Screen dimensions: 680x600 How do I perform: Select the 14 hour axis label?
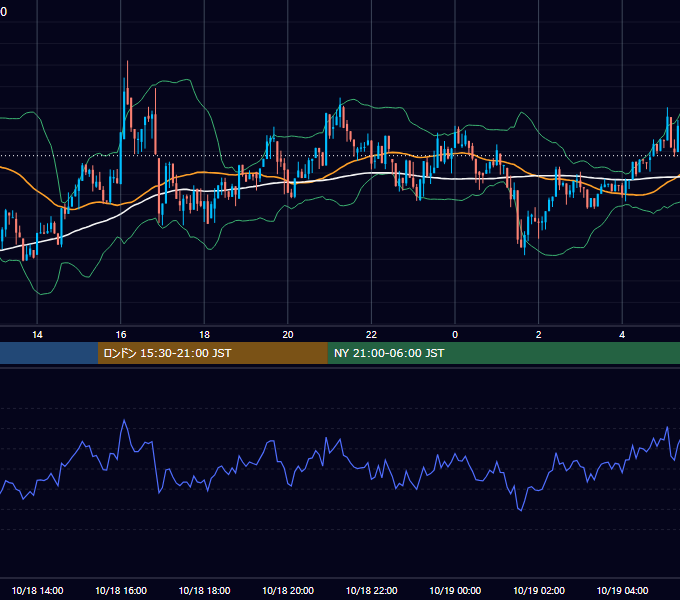pos(37,335)
